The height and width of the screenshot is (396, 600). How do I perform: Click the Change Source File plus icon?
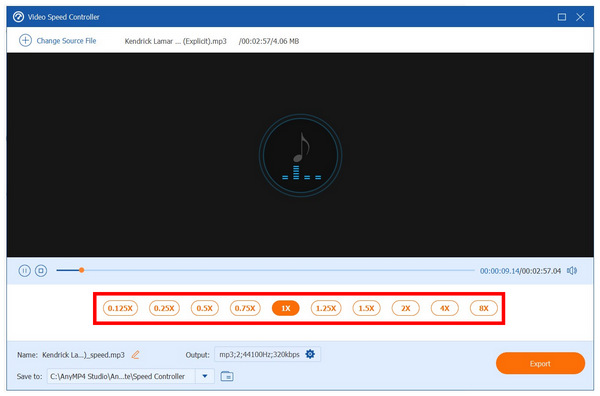click(x=25, y=41)
